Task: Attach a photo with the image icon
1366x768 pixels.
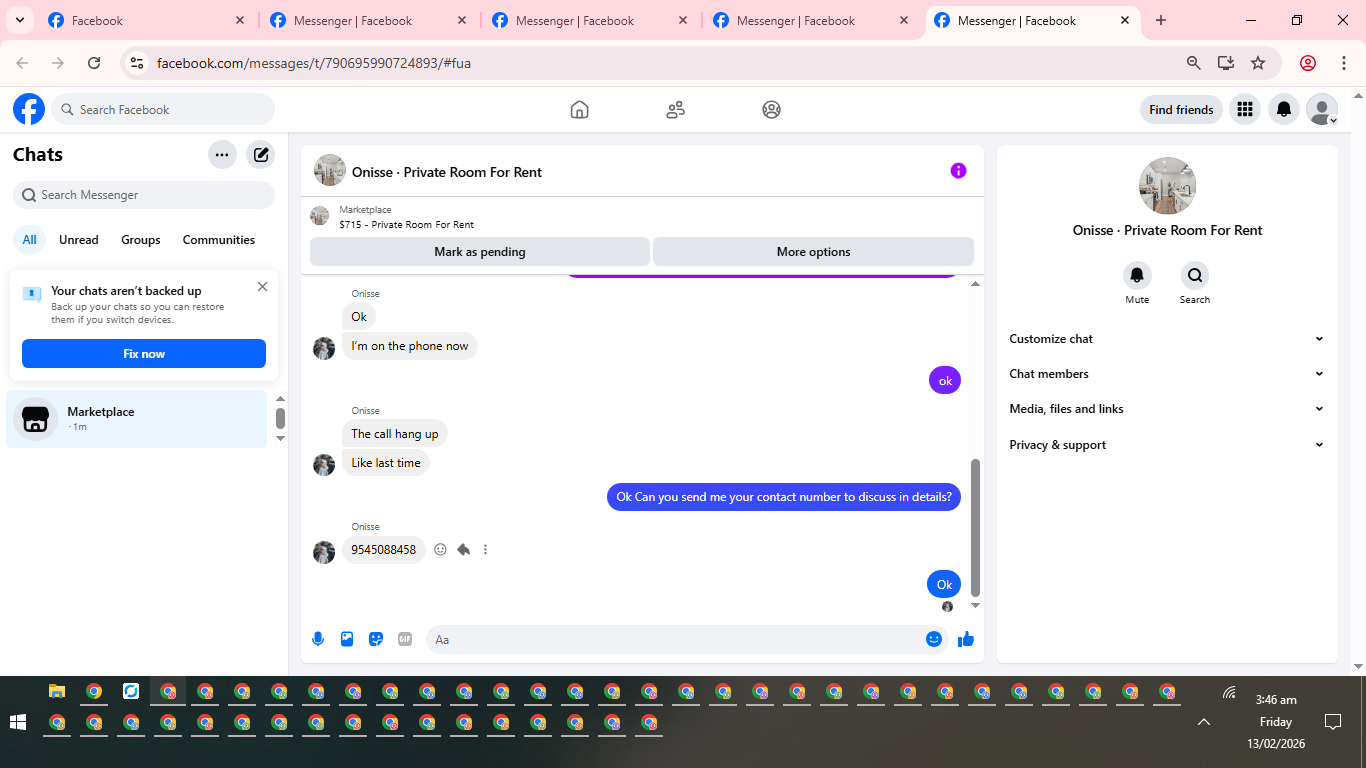Action: pos(347,639)
